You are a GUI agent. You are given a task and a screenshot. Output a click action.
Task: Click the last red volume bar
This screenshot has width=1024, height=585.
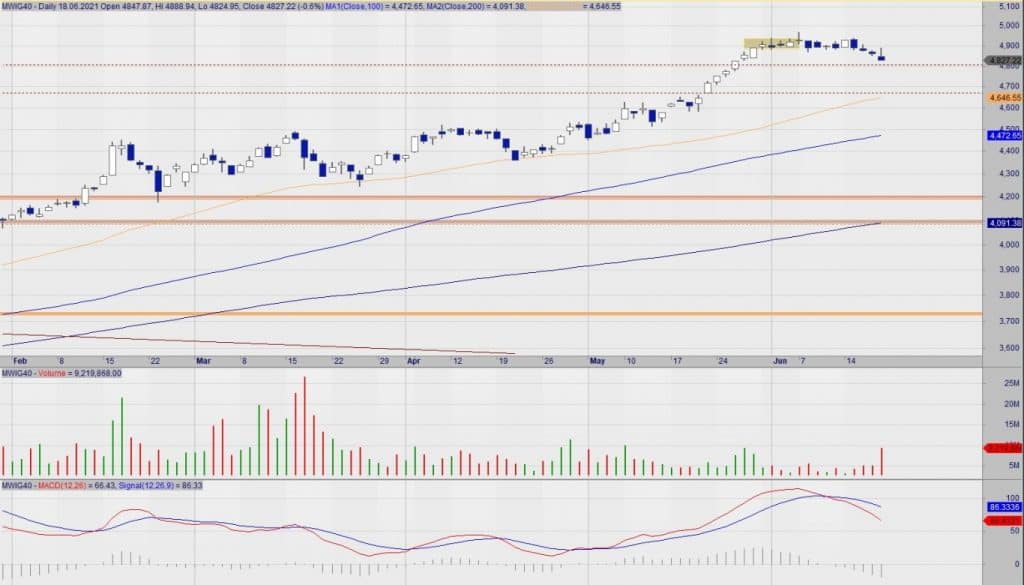(881, 461)
